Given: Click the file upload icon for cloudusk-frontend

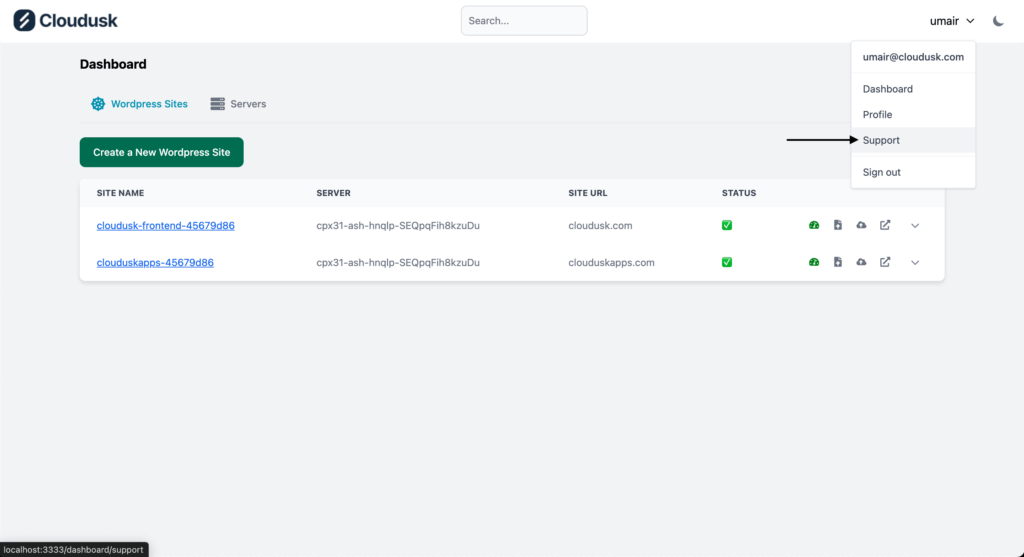Looking at the screenshot, I should [838, 225].
